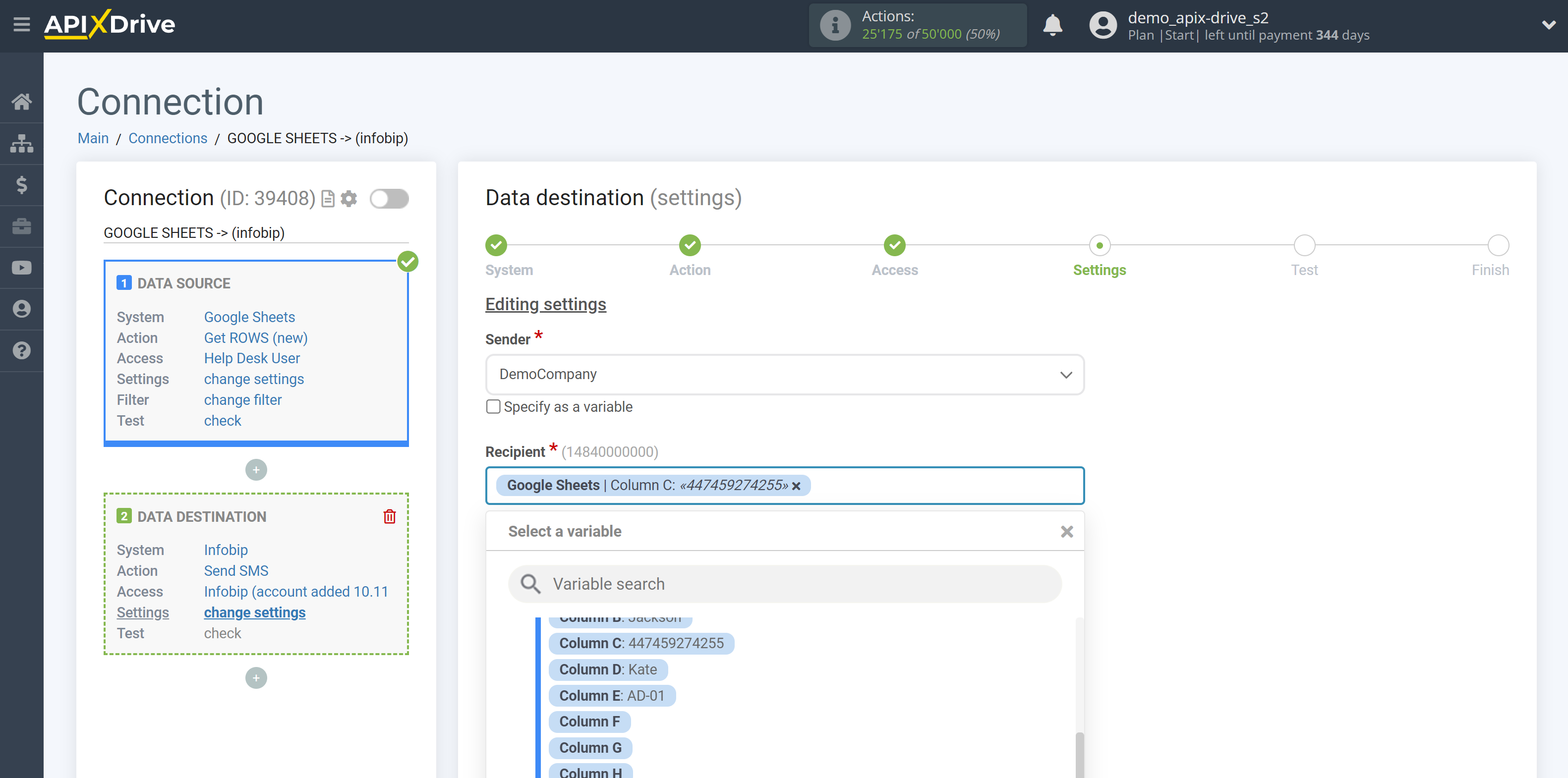Go to the Finish step
The image size is (1568, 778).
coord(1498,245)
